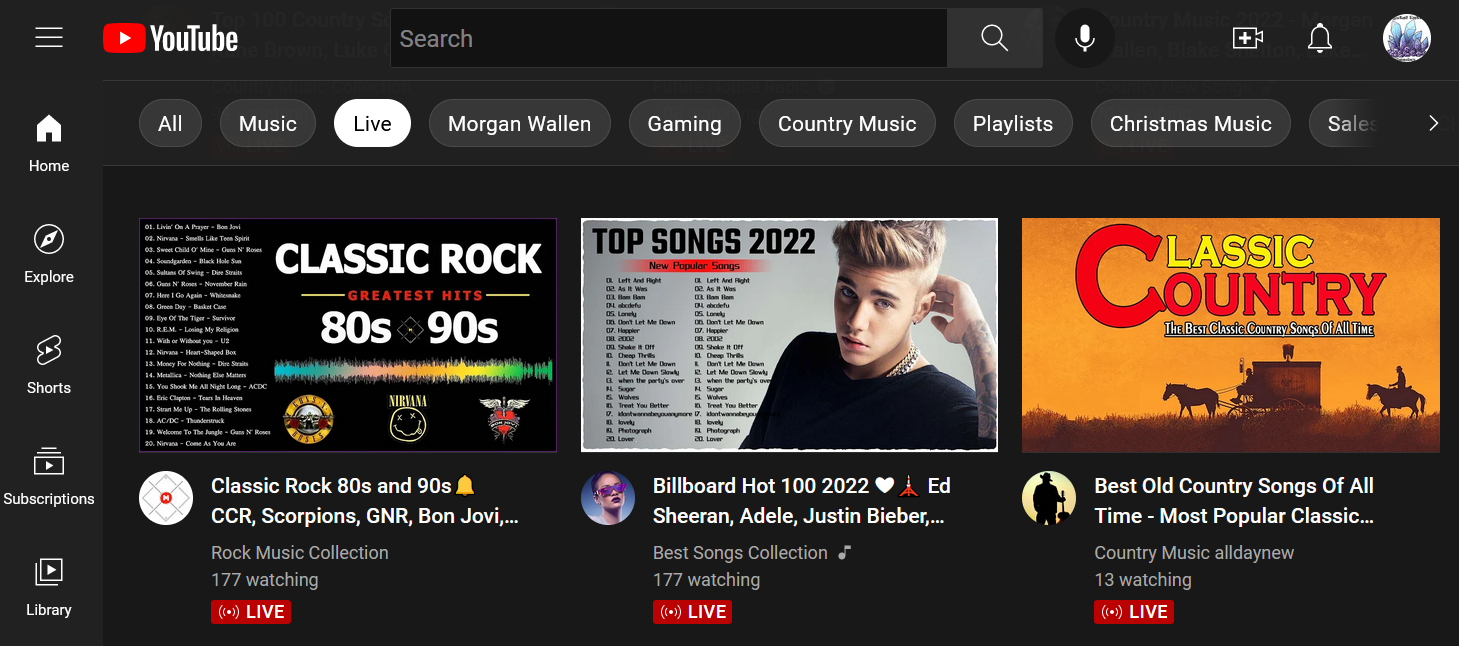Open Explore in the sidebar

click(x=49, y=253)
